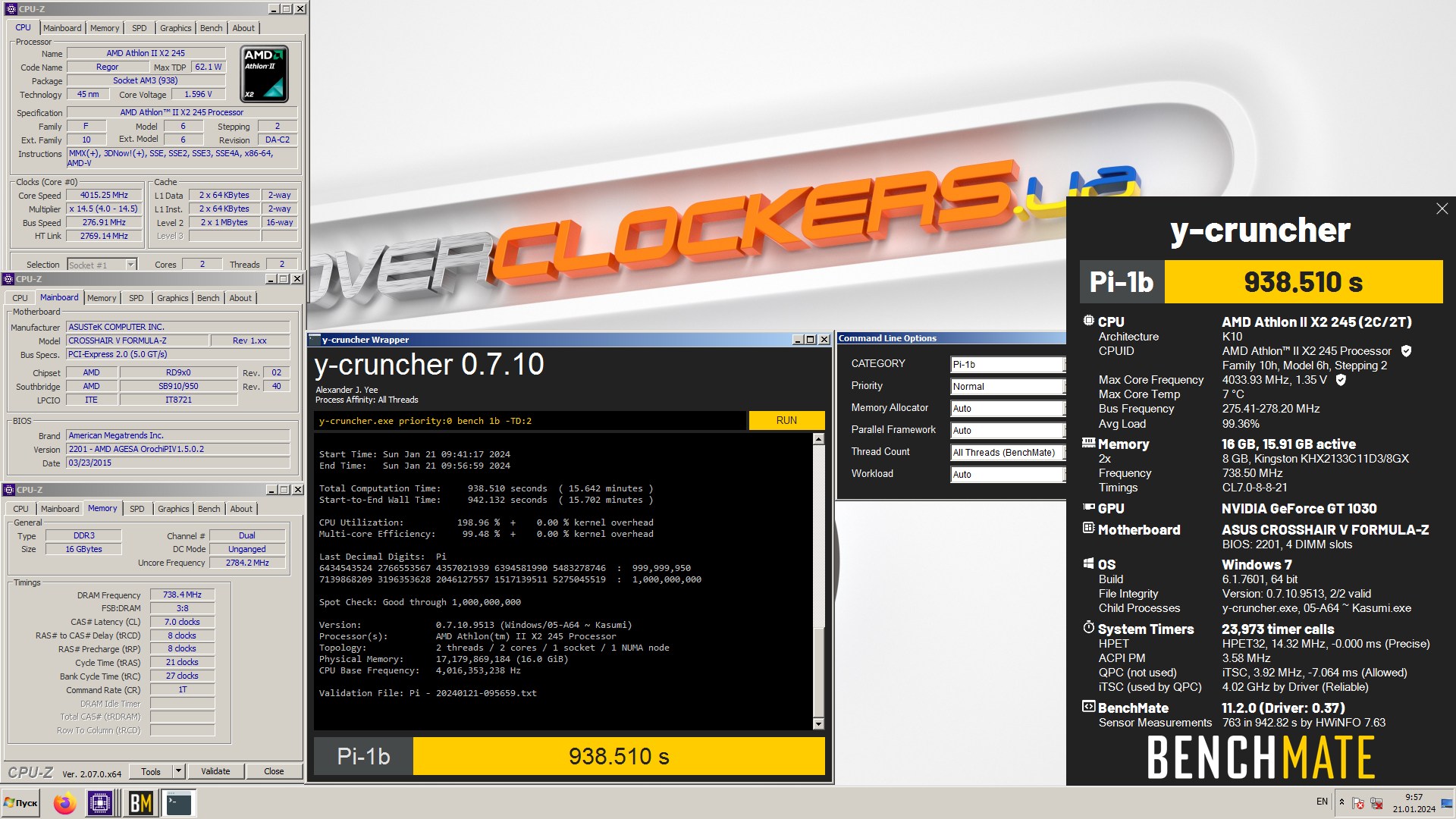Click the DRAM Frequency value 738.4 MHz
1456x819 pixels.
[182, 595]
